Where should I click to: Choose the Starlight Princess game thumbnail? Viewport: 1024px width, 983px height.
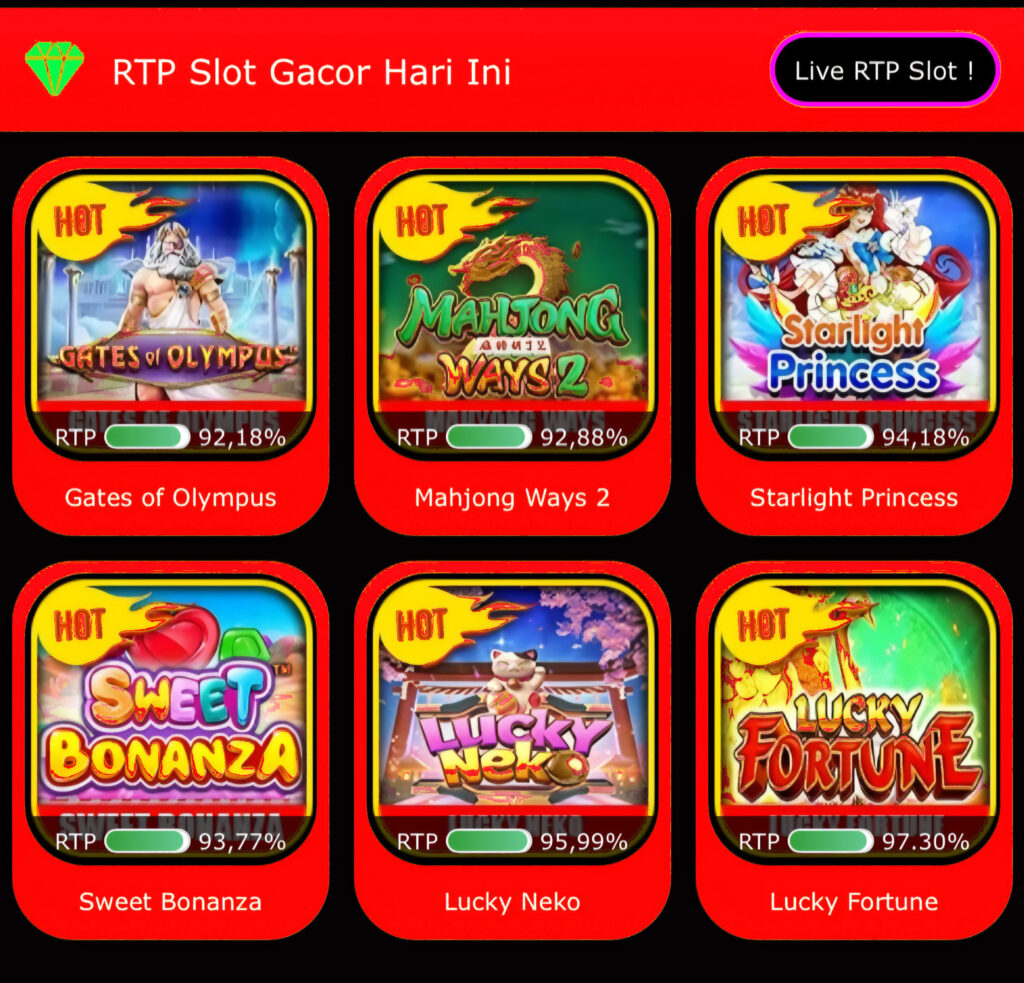pyautogui.click(x=854, y=316)
